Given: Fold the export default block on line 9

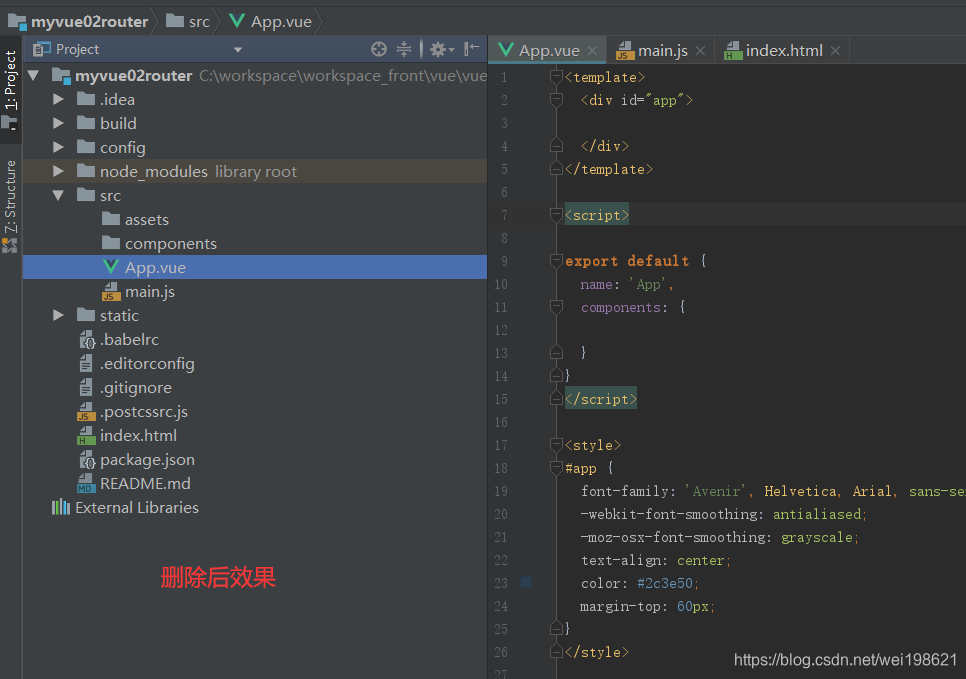Looking at the screenshot, I should [x=556, y=261].
